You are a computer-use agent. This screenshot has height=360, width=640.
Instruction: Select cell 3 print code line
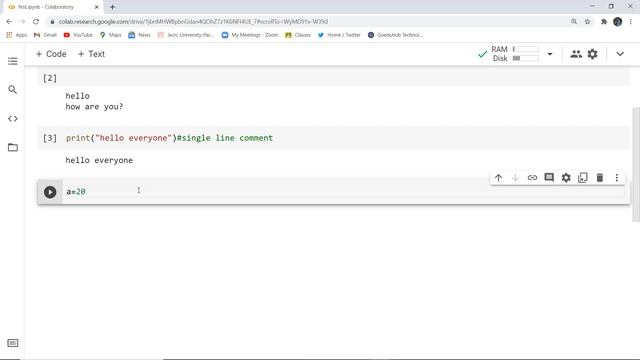click(x=169, y=138)
